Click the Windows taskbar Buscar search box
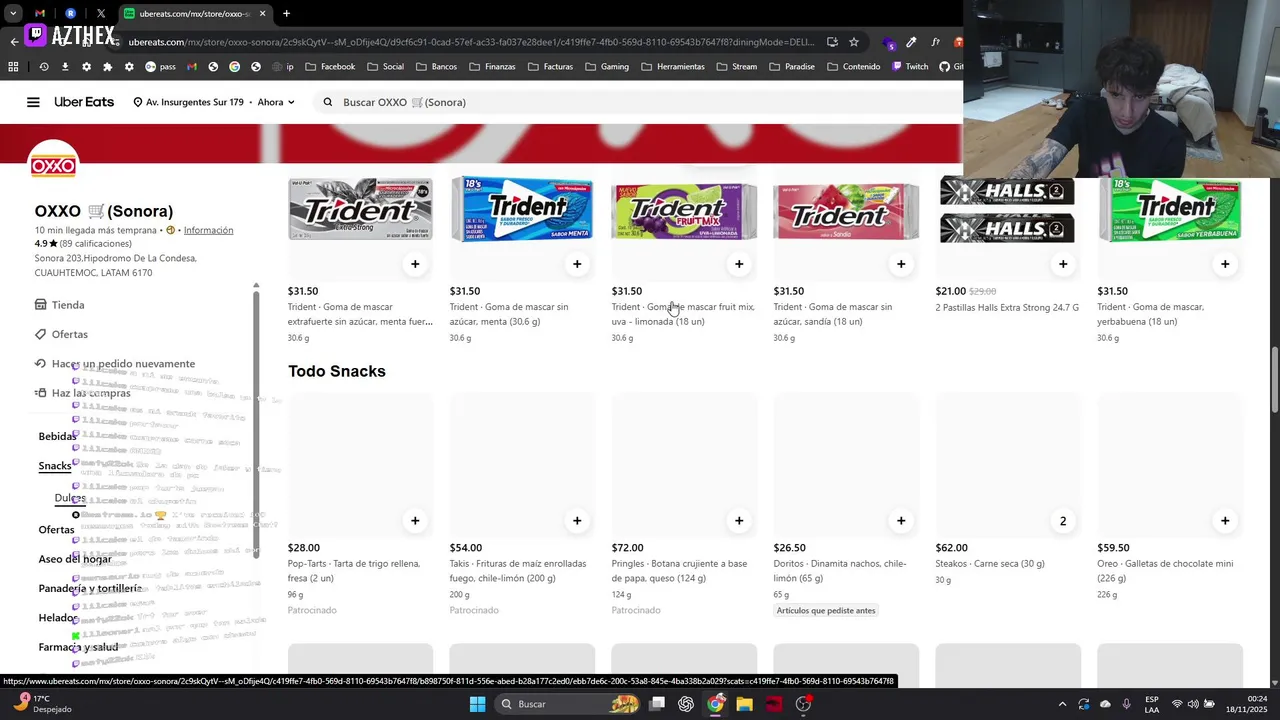 568,704
